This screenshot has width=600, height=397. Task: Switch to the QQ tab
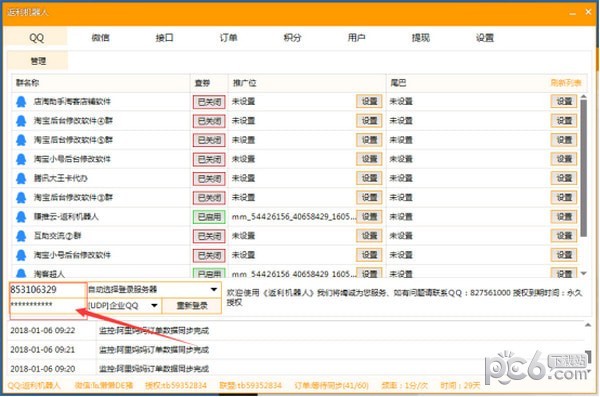pyautogui.click(x=36, y=38)
